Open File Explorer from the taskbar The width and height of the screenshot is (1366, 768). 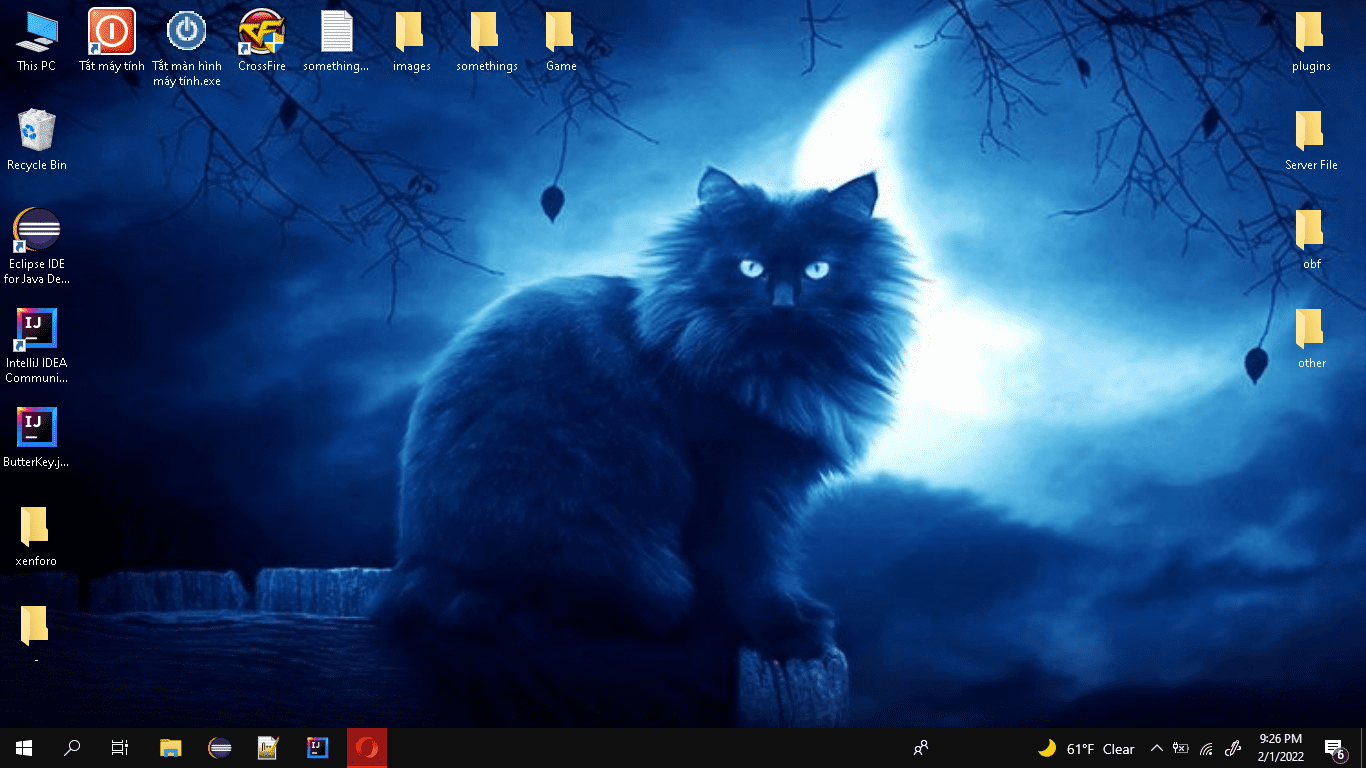171,748
